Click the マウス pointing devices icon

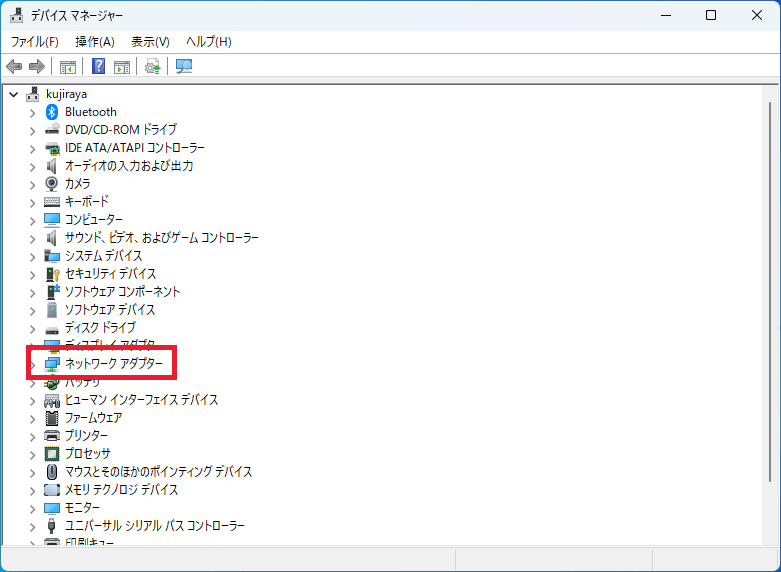(52, 471)
